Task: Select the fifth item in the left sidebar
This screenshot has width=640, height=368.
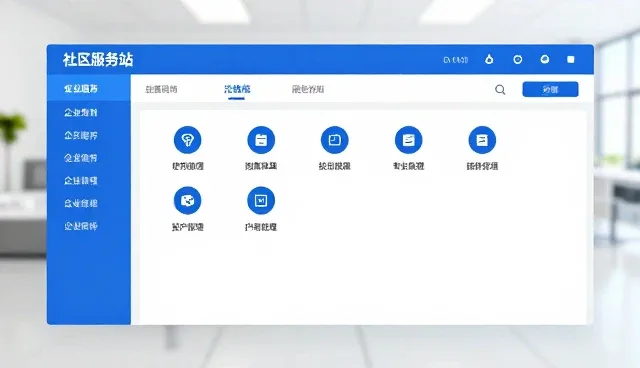Action: [x=81, y=180]
